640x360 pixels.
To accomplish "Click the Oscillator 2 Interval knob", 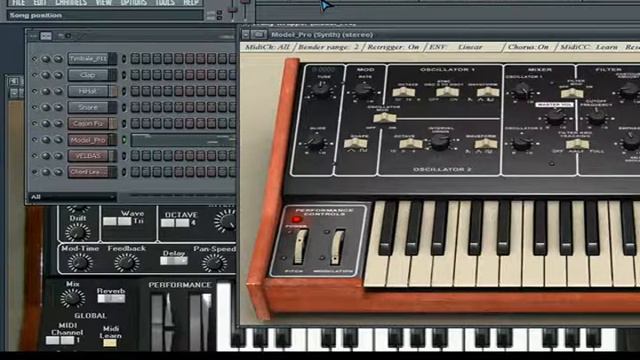I will (440, 142).
